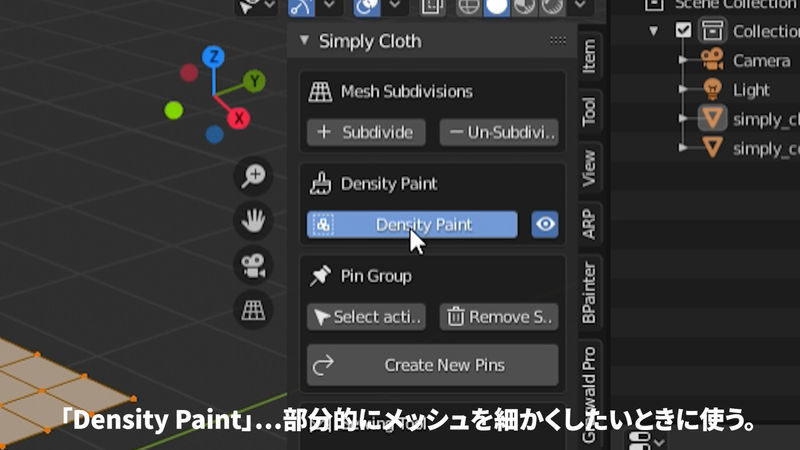Viewport: 800px width, 450px height.
Task: Expand the last simply_c mesh row
Action: tap(683, 148)
